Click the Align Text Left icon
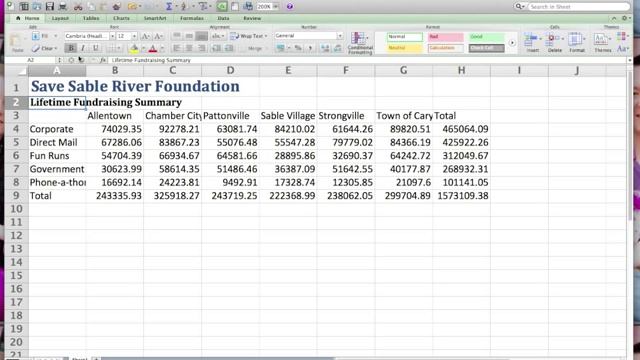Screen dimensions: 640x360 (x=177, y=48)
